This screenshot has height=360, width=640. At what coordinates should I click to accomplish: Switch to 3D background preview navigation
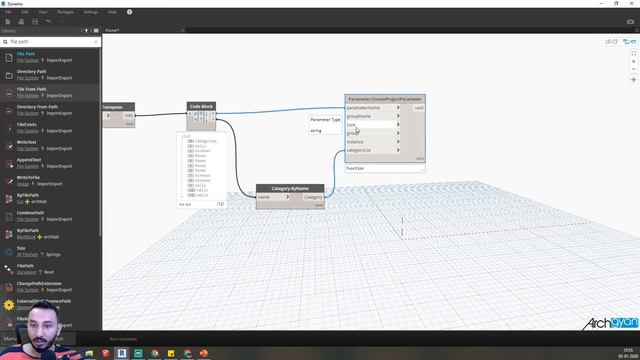coord(611,42)
